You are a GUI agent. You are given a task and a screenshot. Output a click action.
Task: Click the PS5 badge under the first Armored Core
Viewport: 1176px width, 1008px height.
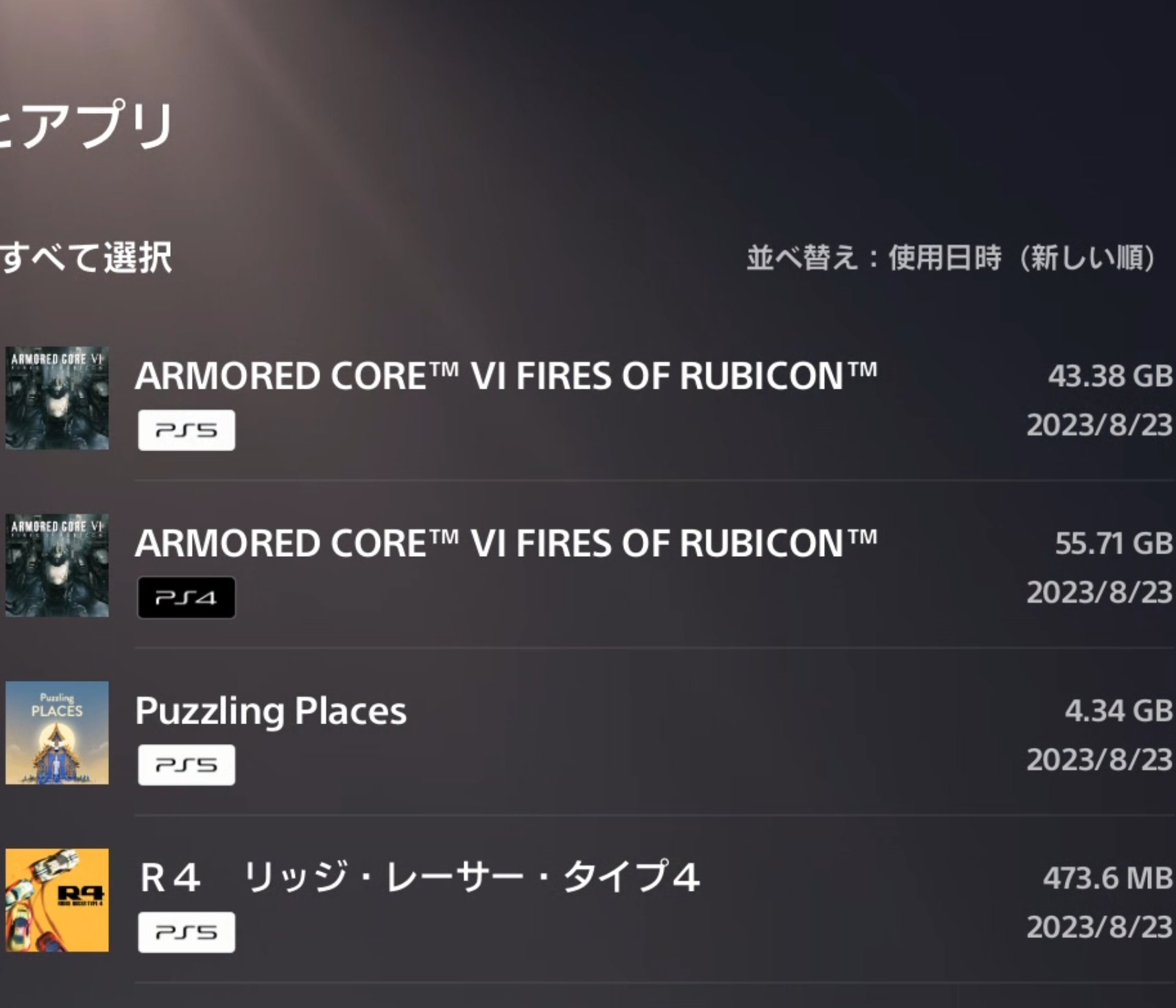click(186, 430)
